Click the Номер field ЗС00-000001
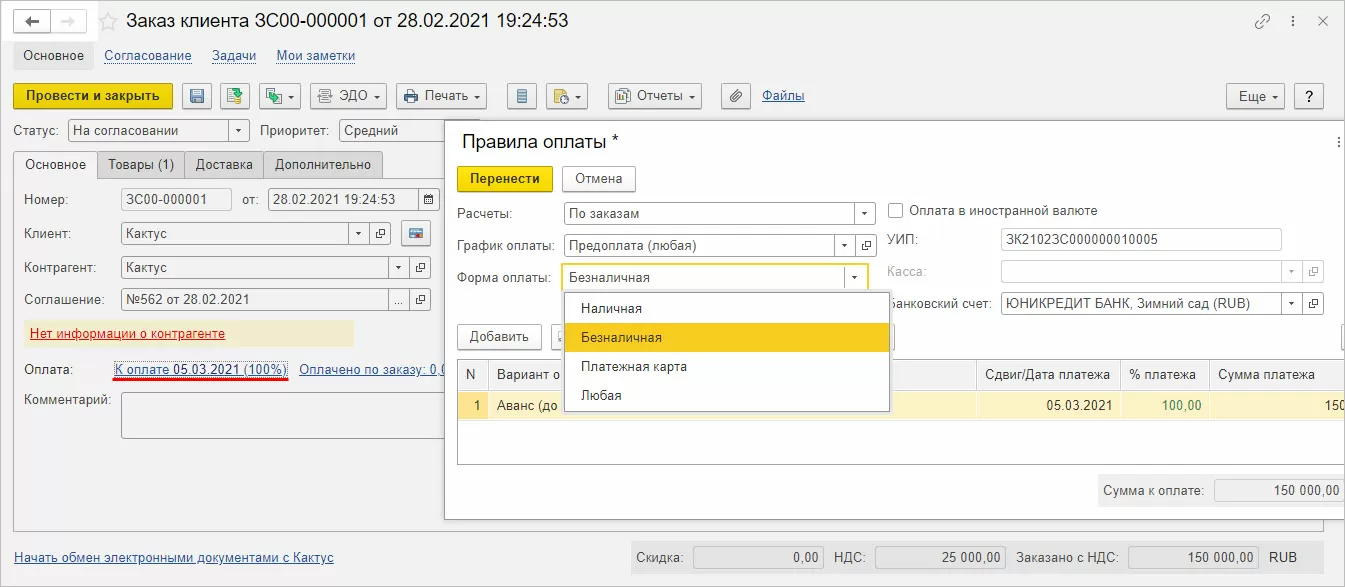The height and width of the screenshot is (587, 1345). 176,200
